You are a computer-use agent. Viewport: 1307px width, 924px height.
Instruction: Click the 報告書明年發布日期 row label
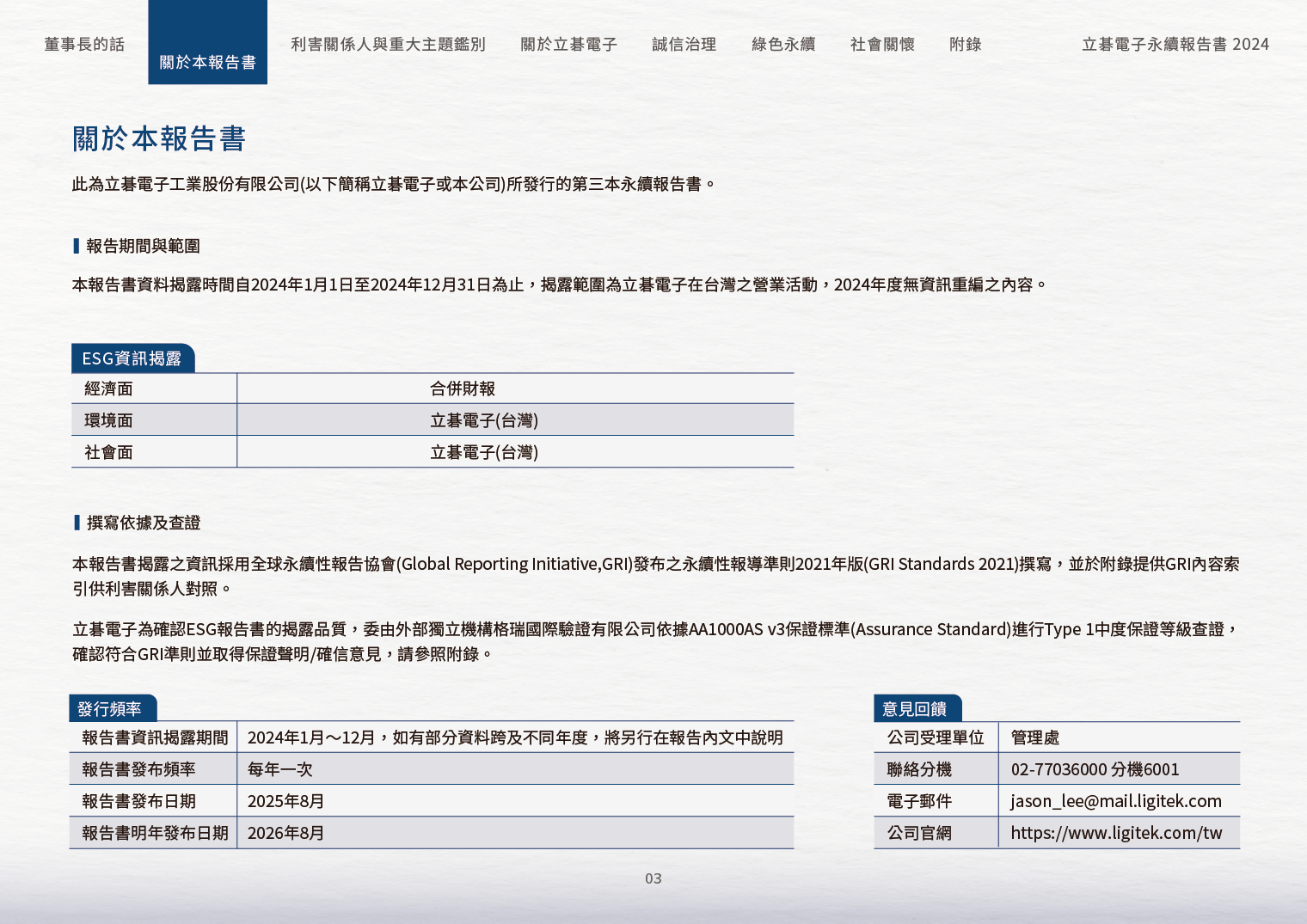pyautogui.click(x=155, y=833)
